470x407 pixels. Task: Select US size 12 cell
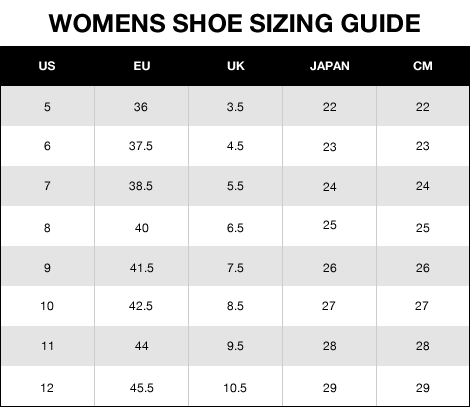click(47, 388)
